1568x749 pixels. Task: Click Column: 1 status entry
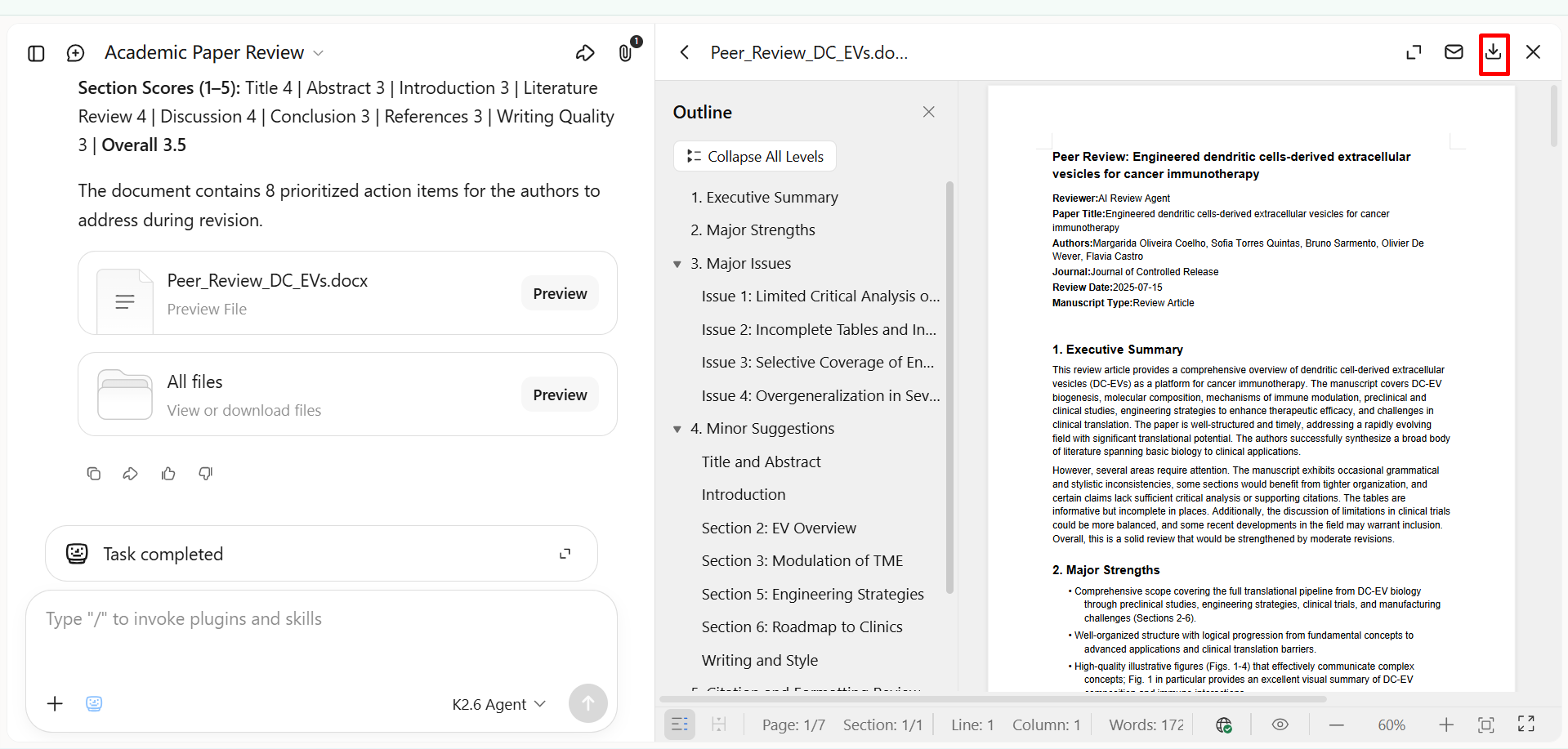coord(1047,724)
